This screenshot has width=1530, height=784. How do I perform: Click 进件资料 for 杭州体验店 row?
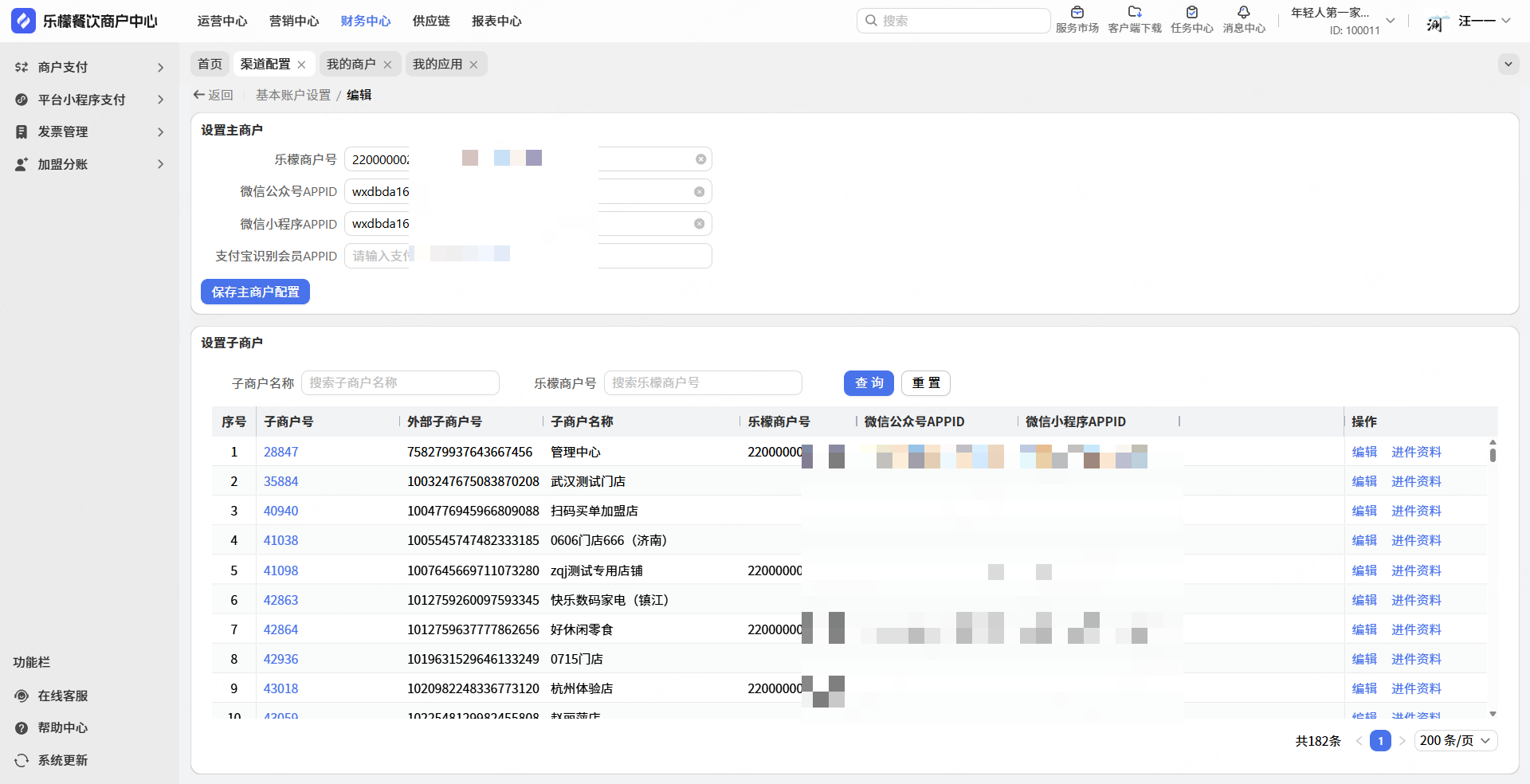tap(1416, 688)
